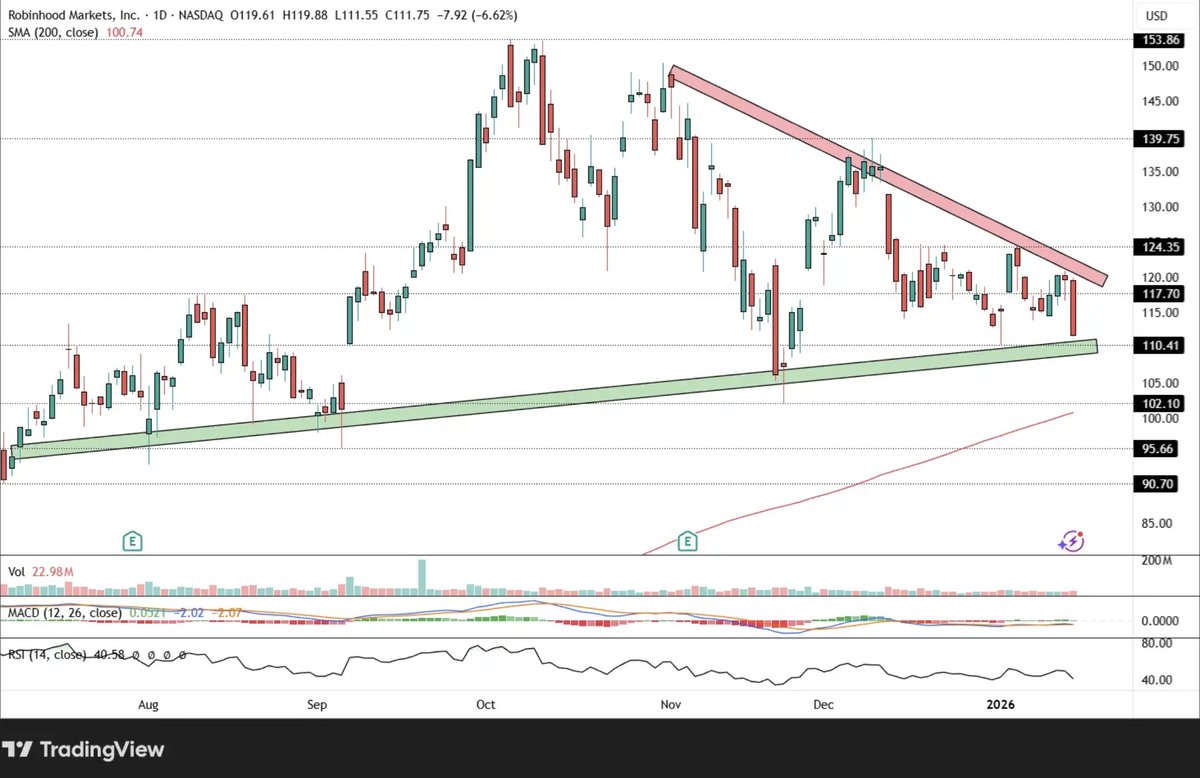The image size is (1200, 778).
Task: Click the 110.41 price level label
Action: 1161,345
